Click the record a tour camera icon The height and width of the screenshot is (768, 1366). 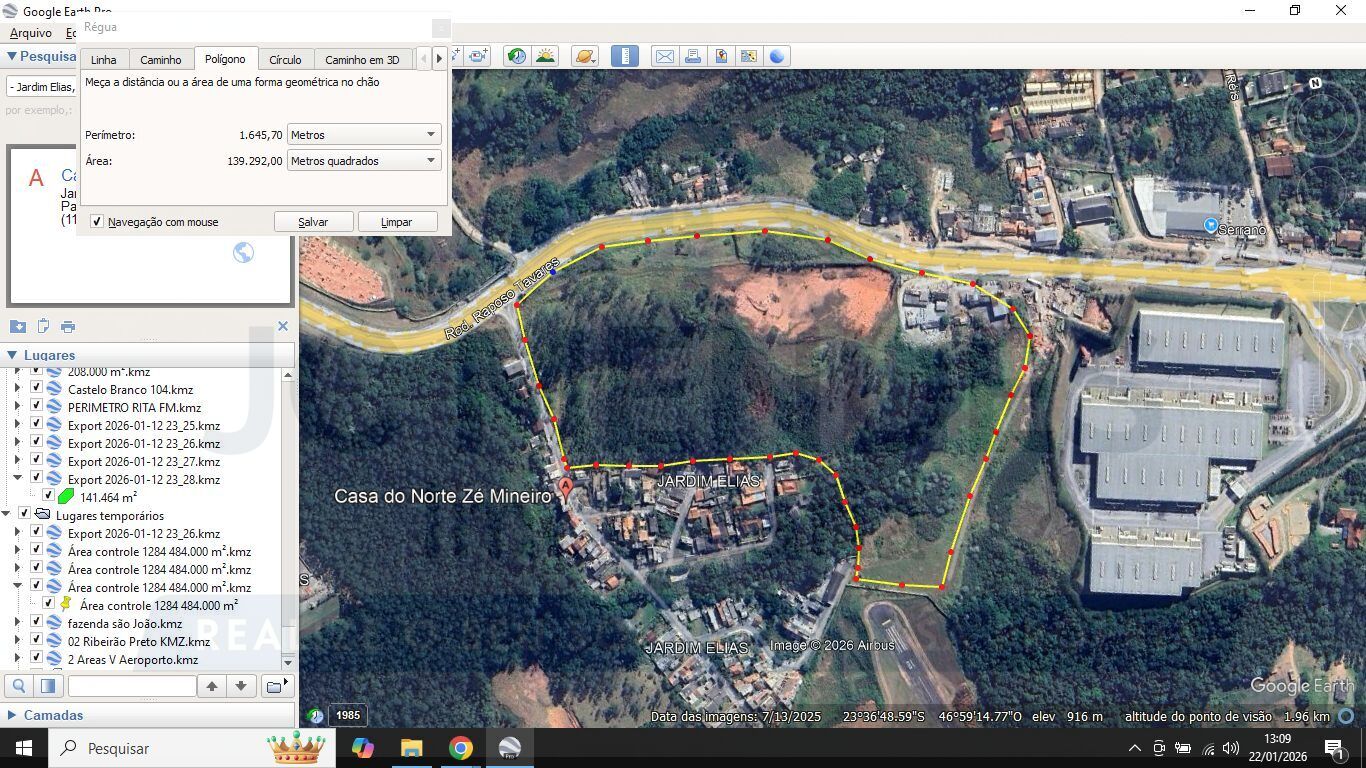pyautogui.click(x=478, y=56)
